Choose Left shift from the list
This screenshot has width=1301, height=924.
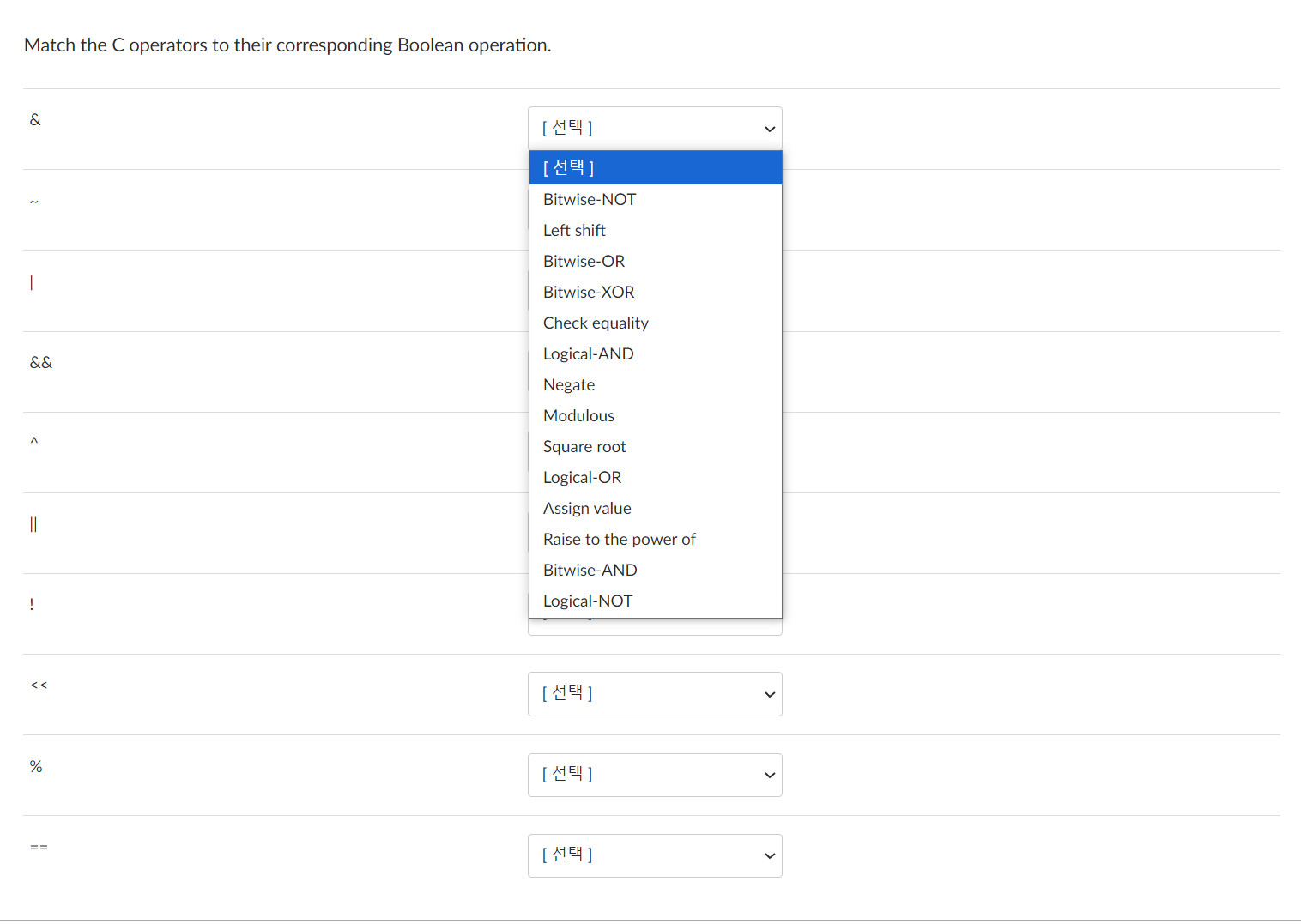(x=656, y=230)
